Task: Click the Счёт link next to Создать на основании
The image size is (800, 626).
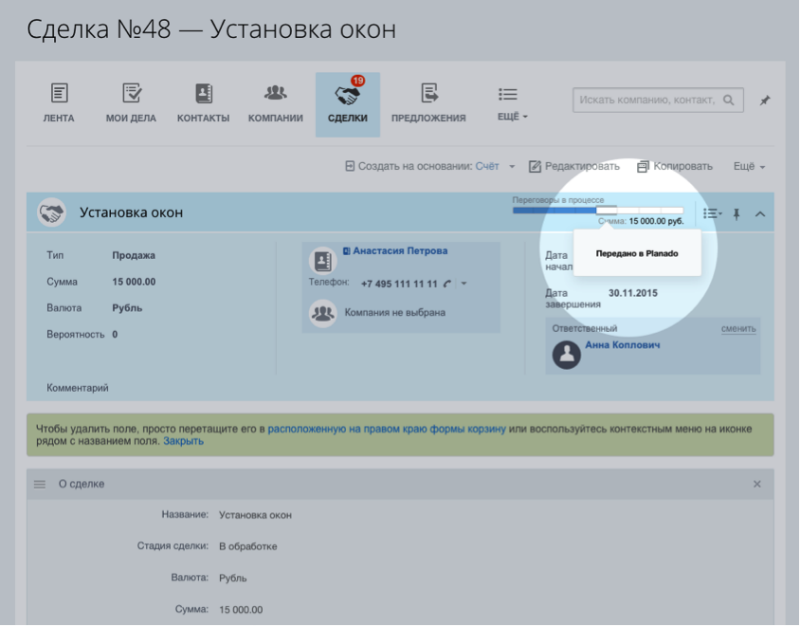Action: coord(487,166)
